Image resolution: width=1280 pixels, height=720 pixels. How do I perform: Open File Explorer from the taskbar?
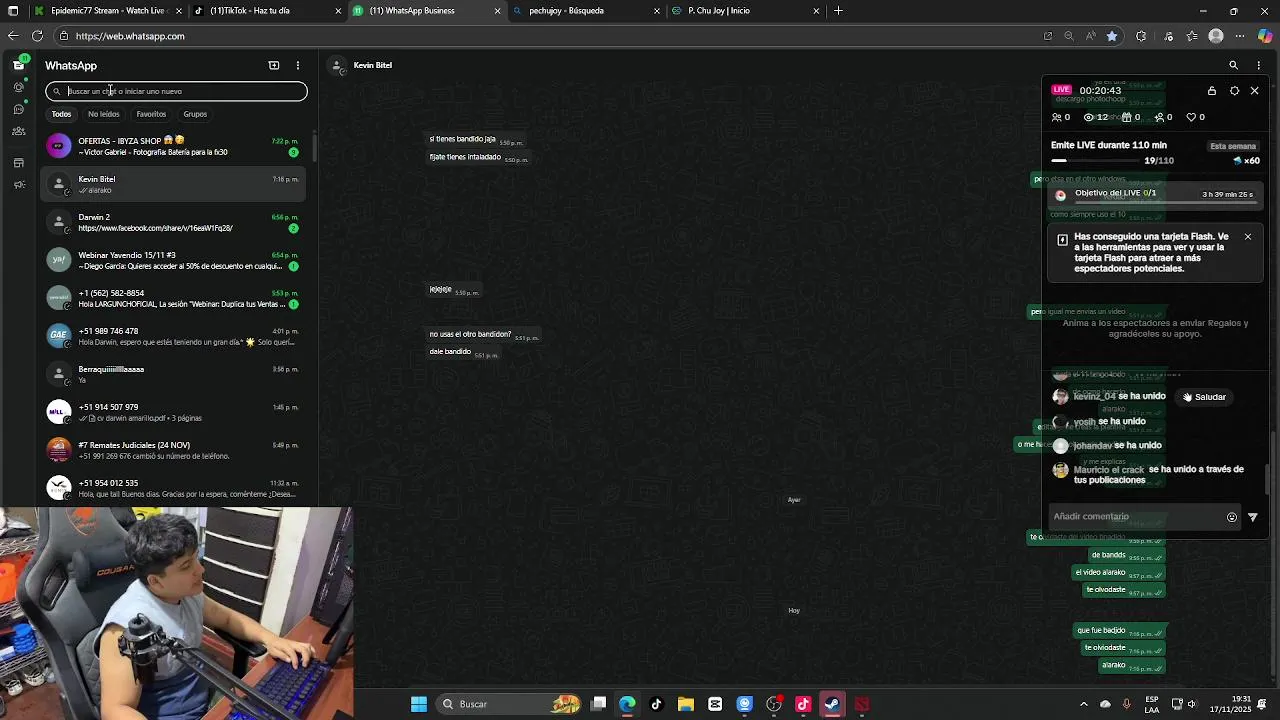pos(686,704)
